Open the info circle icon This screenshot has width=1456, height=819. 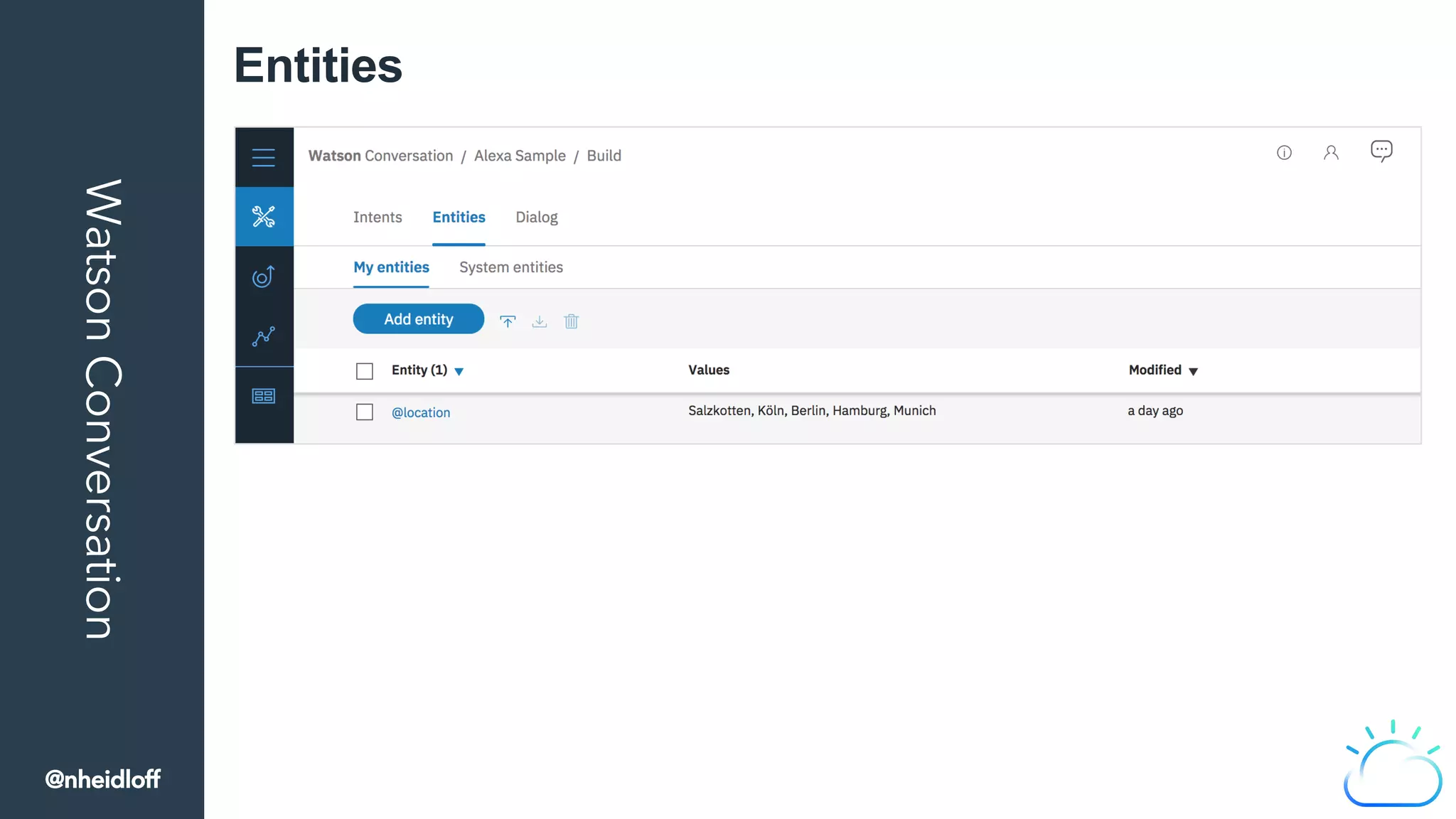click(1284, 153)
